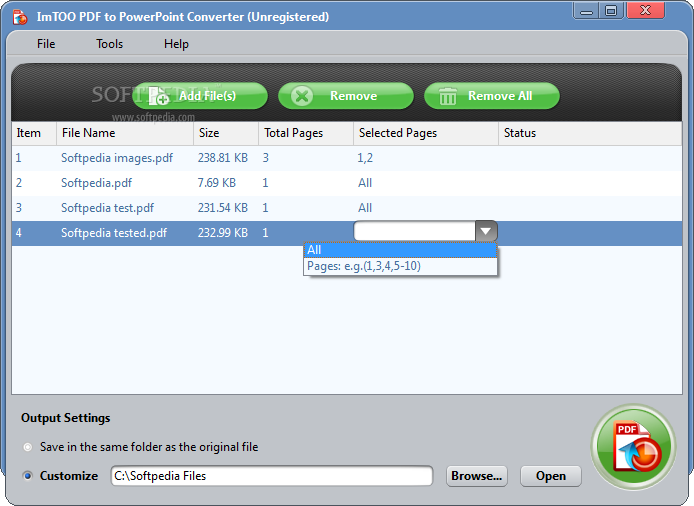Minimize the converter window
694x506 pixels.
(x=586, y=11)
